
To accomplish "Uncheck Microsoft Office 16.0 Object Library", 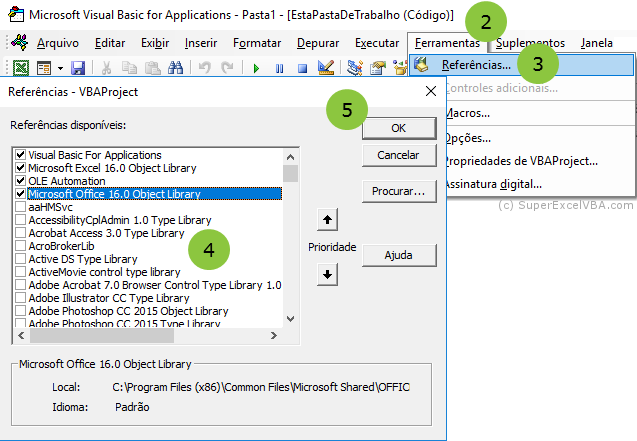I will click(x=20, y=194).
